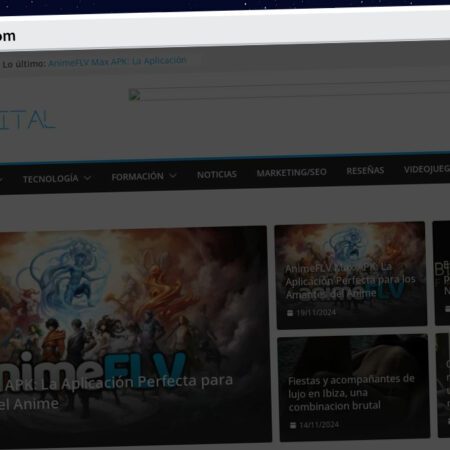
Task: Click the site logo text ending 'ITAL'
Action: pyautogui.click(x=27, y=120)
